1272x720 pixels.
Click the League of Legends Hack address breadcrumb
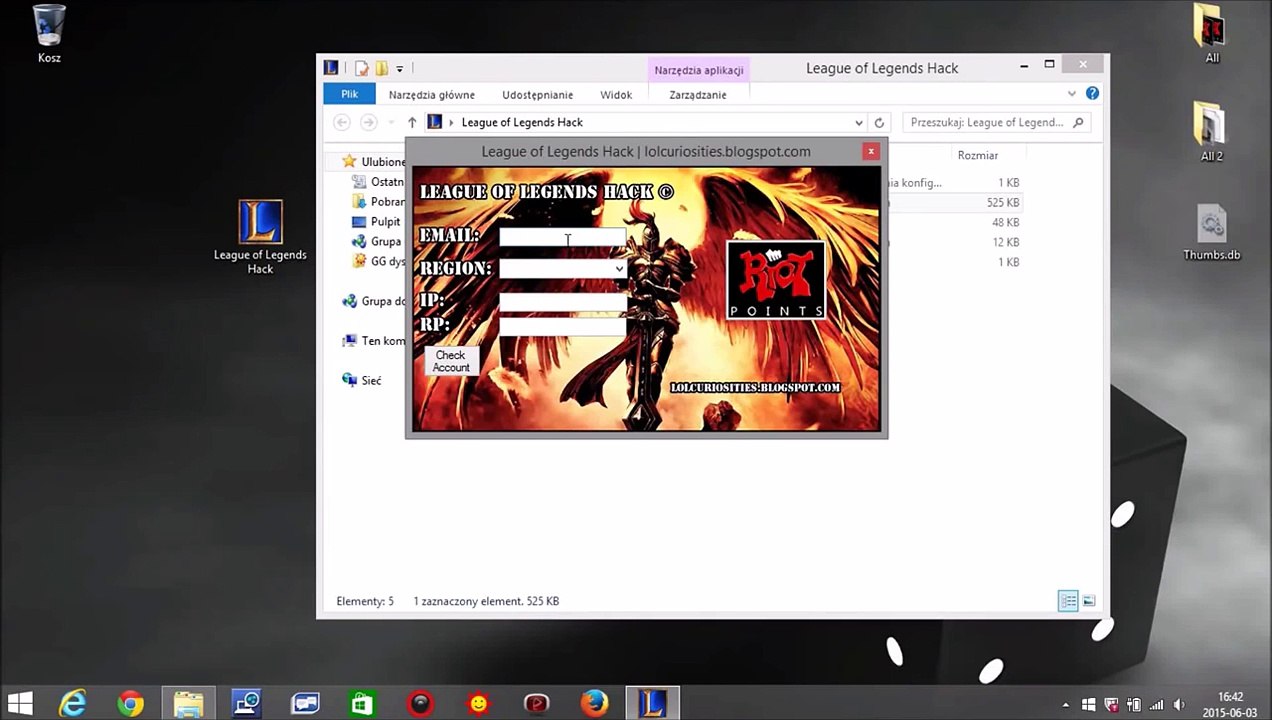click(x=522, y=122)
